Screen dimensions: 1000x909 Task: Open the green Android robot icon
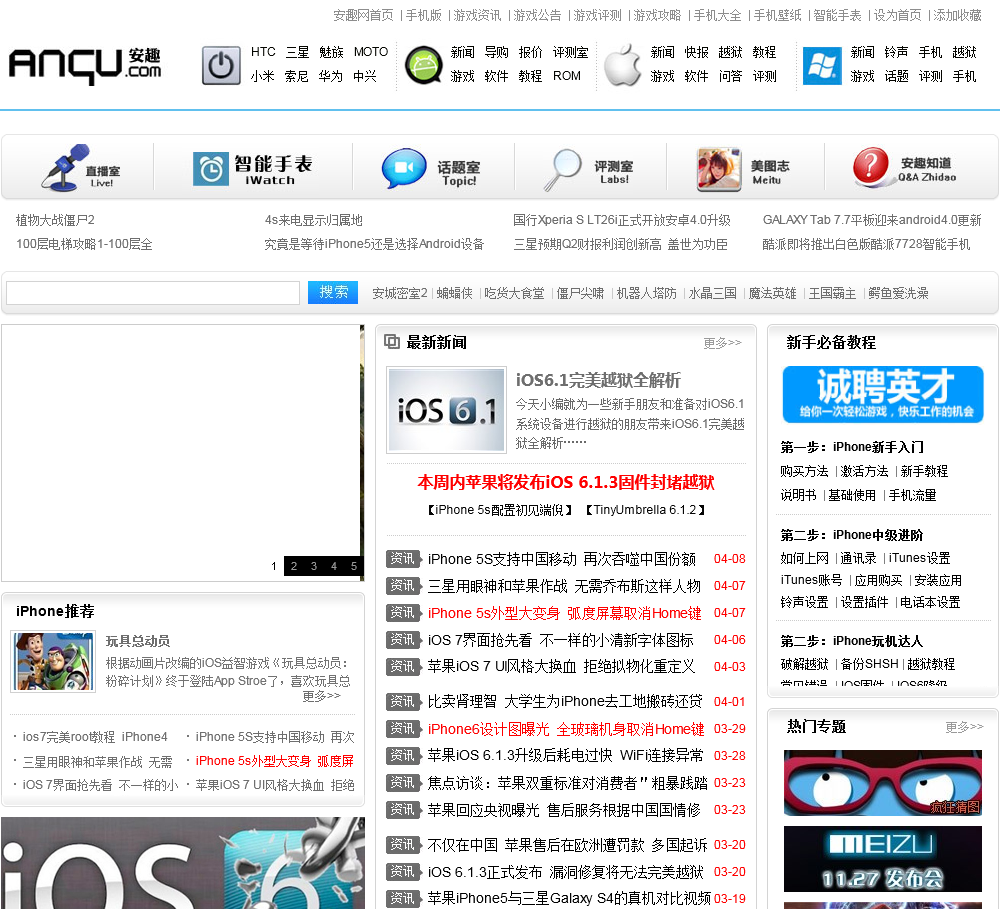click(423, 65)
